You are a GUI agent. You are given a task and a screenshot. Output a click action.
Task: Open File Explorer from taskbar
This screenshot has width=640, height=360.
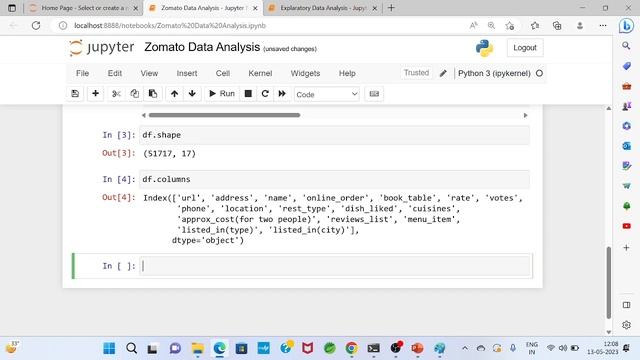click(198, 349)
